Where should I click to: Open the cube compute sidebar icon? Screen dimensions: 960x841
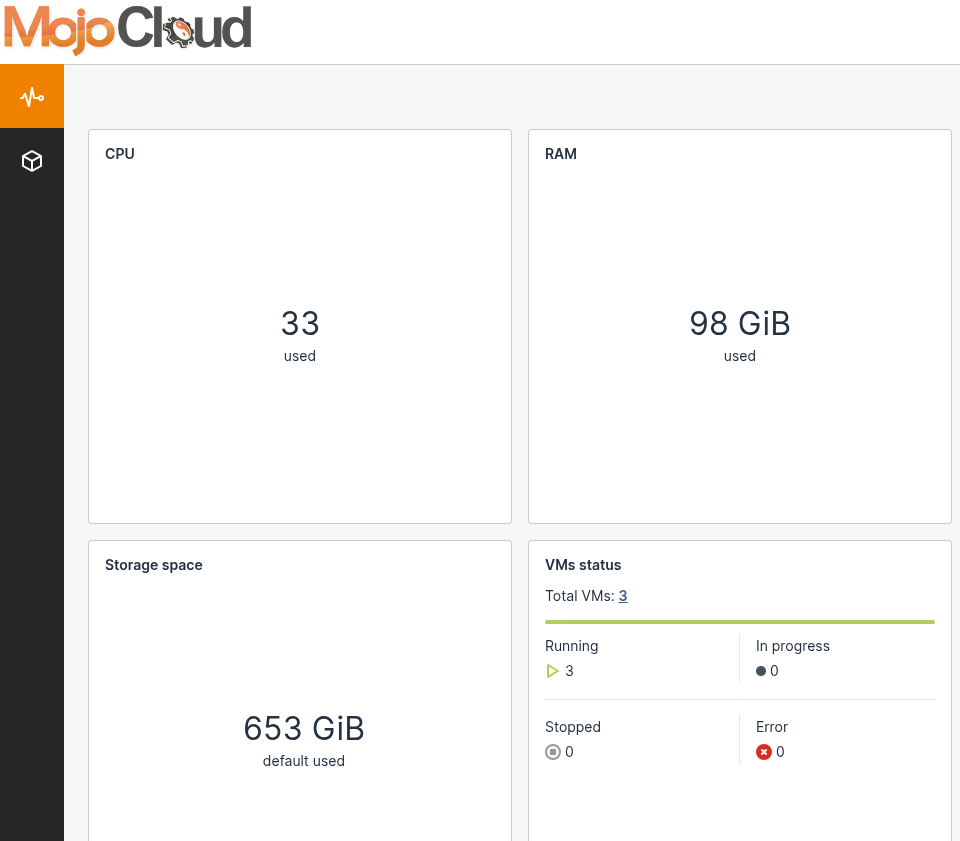(32, 161)
